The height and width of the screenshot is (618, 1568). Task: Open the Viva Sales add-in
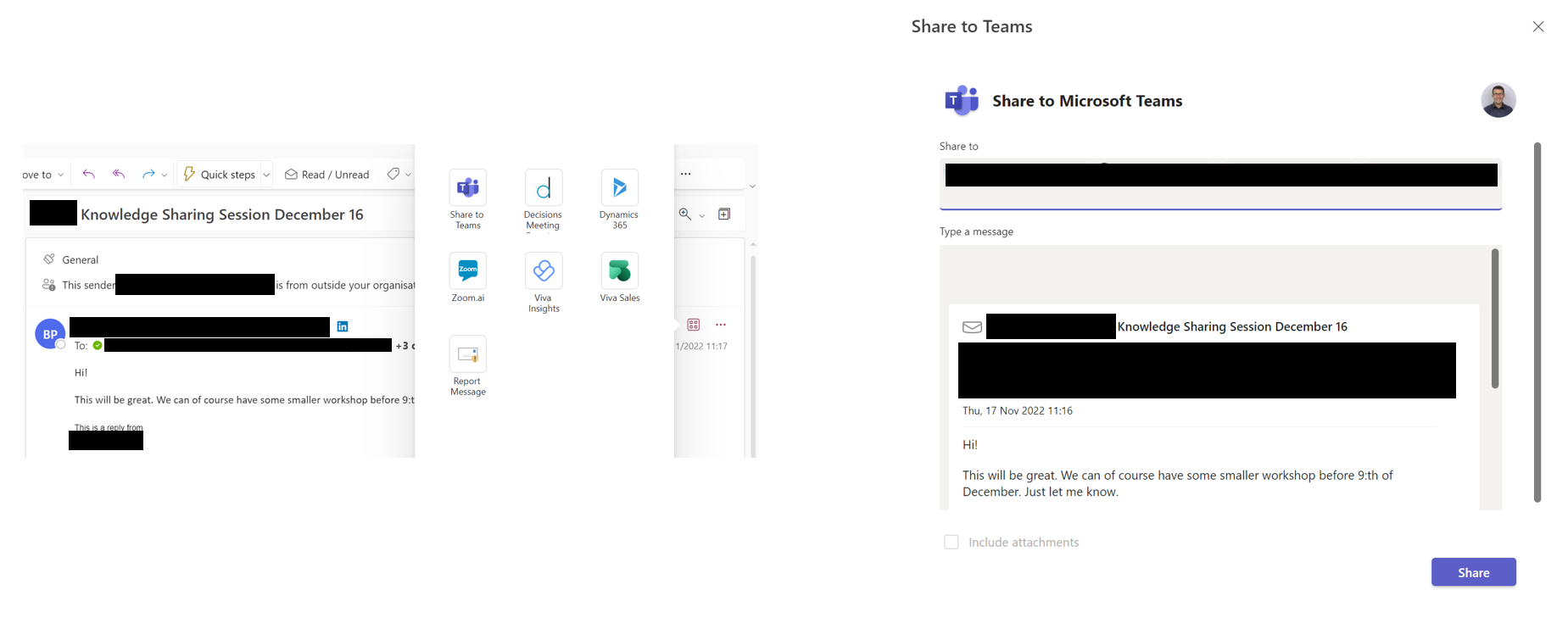pos(619,271)
